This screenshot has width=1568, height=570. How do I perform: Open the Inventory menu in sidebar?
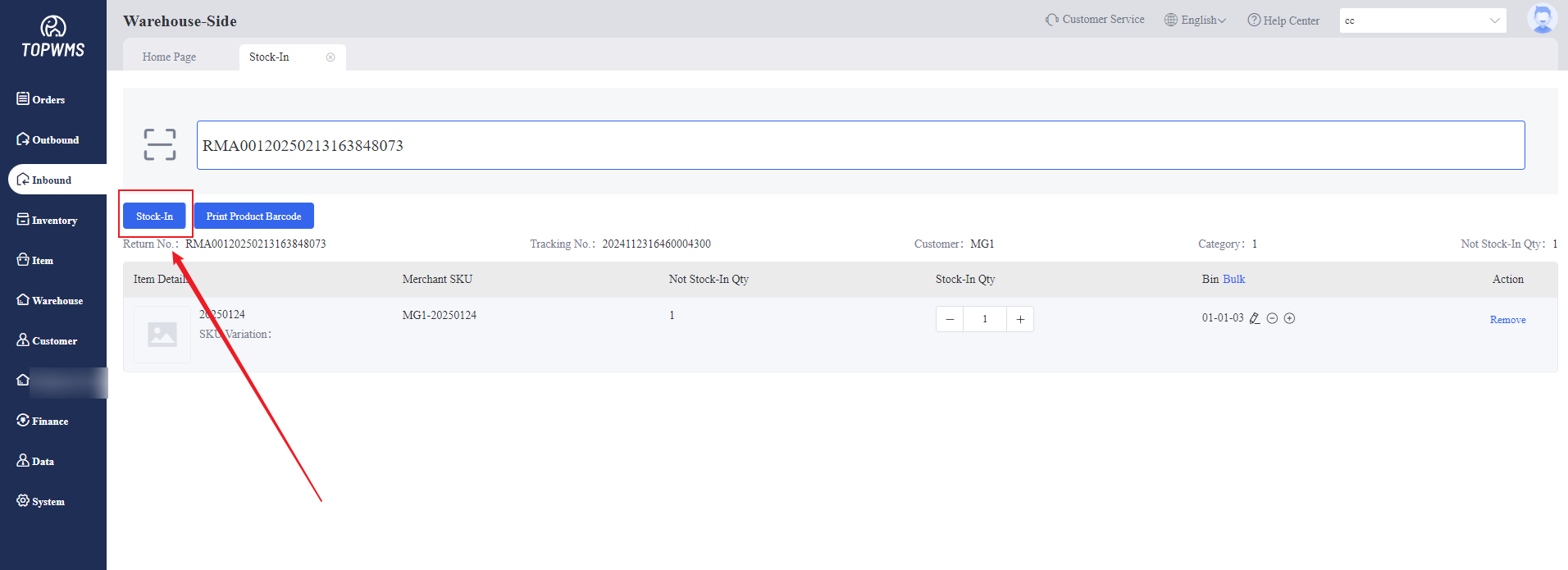pos(54,220)
